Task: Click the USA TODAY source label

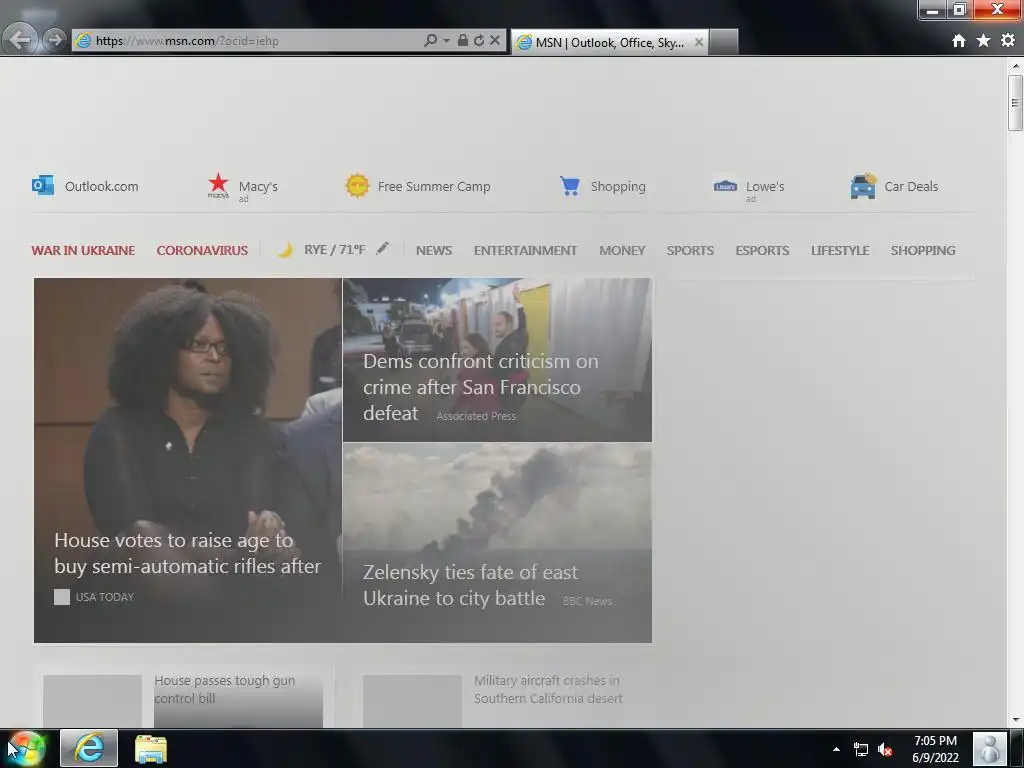Action: pos(104,597)
